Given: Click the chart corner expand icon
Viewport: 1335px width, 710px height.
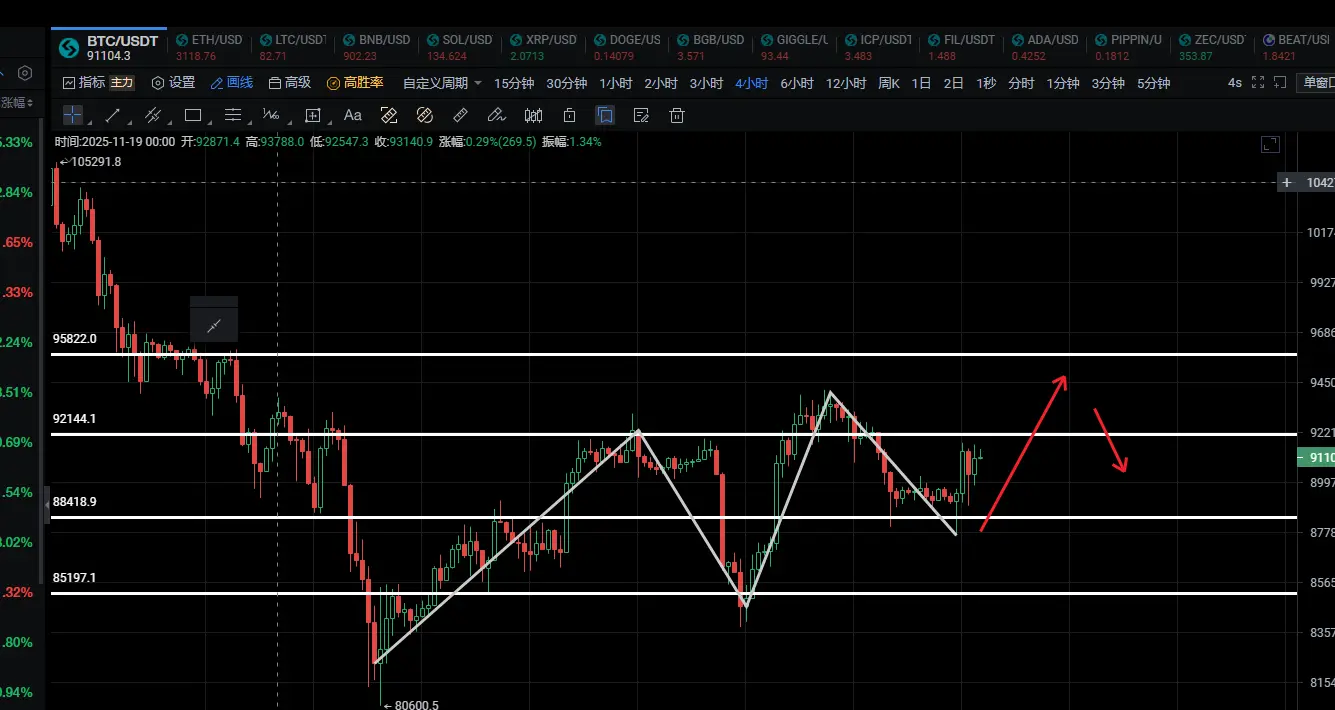Looking at the screenshot, I should [x=1270, y=144].
